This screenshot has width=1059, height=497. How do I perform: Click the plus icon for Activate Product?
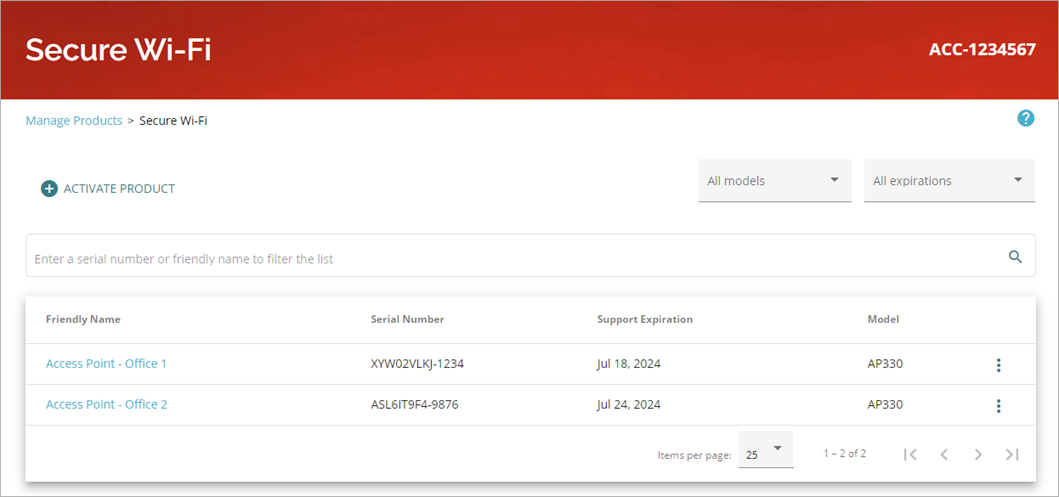[49, 189]
